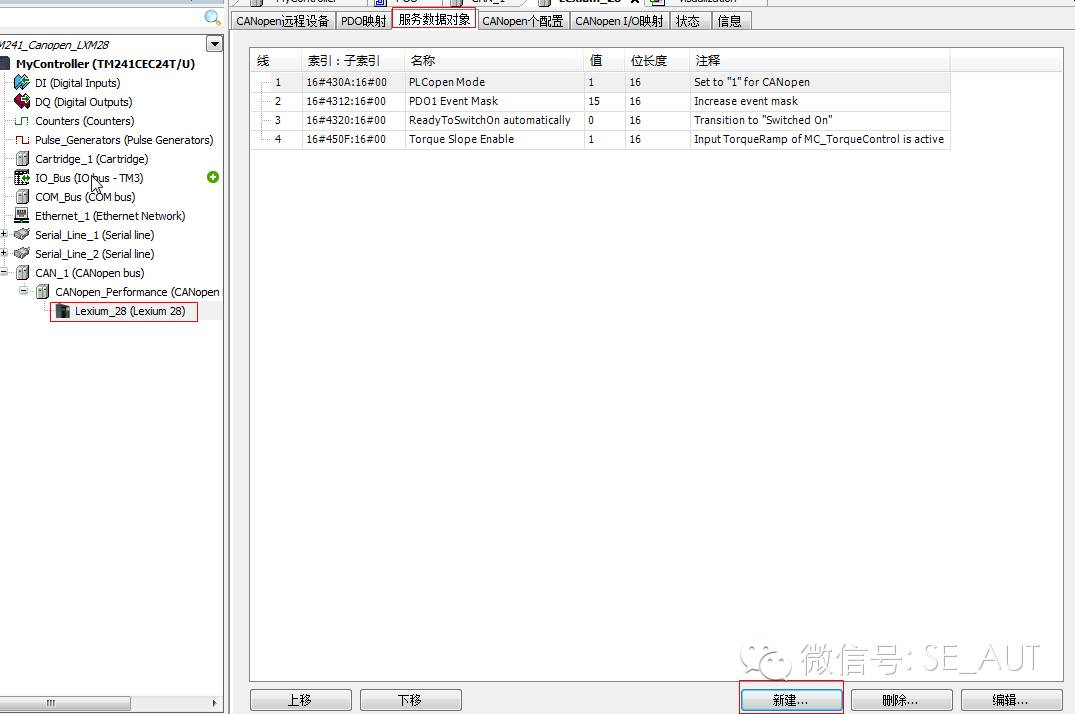Click line number 3 in the SDO table
Screen dimensions: 1075x714
(278, 120)
